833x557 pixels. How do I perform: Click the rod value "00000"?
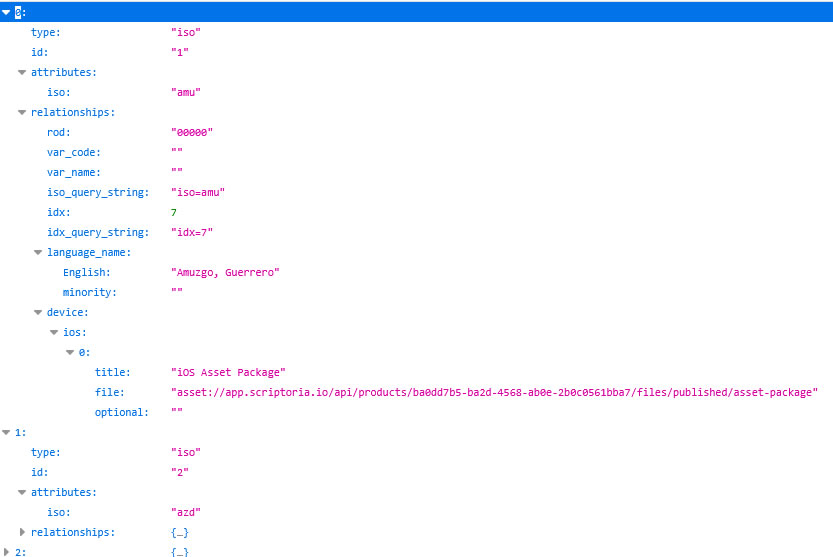pyautogui.click(x=192, y=132)
